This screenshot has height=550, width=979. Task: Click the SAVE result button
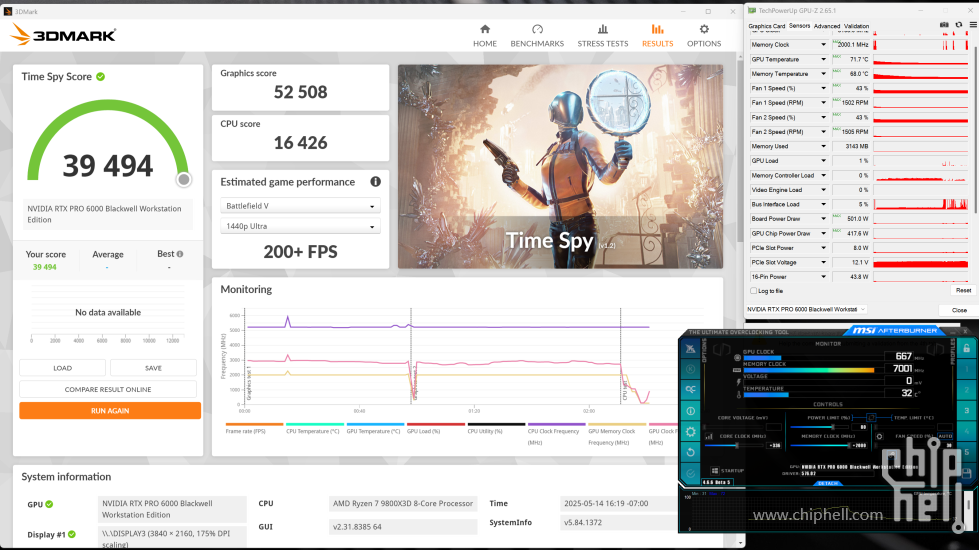pos(153,368)
